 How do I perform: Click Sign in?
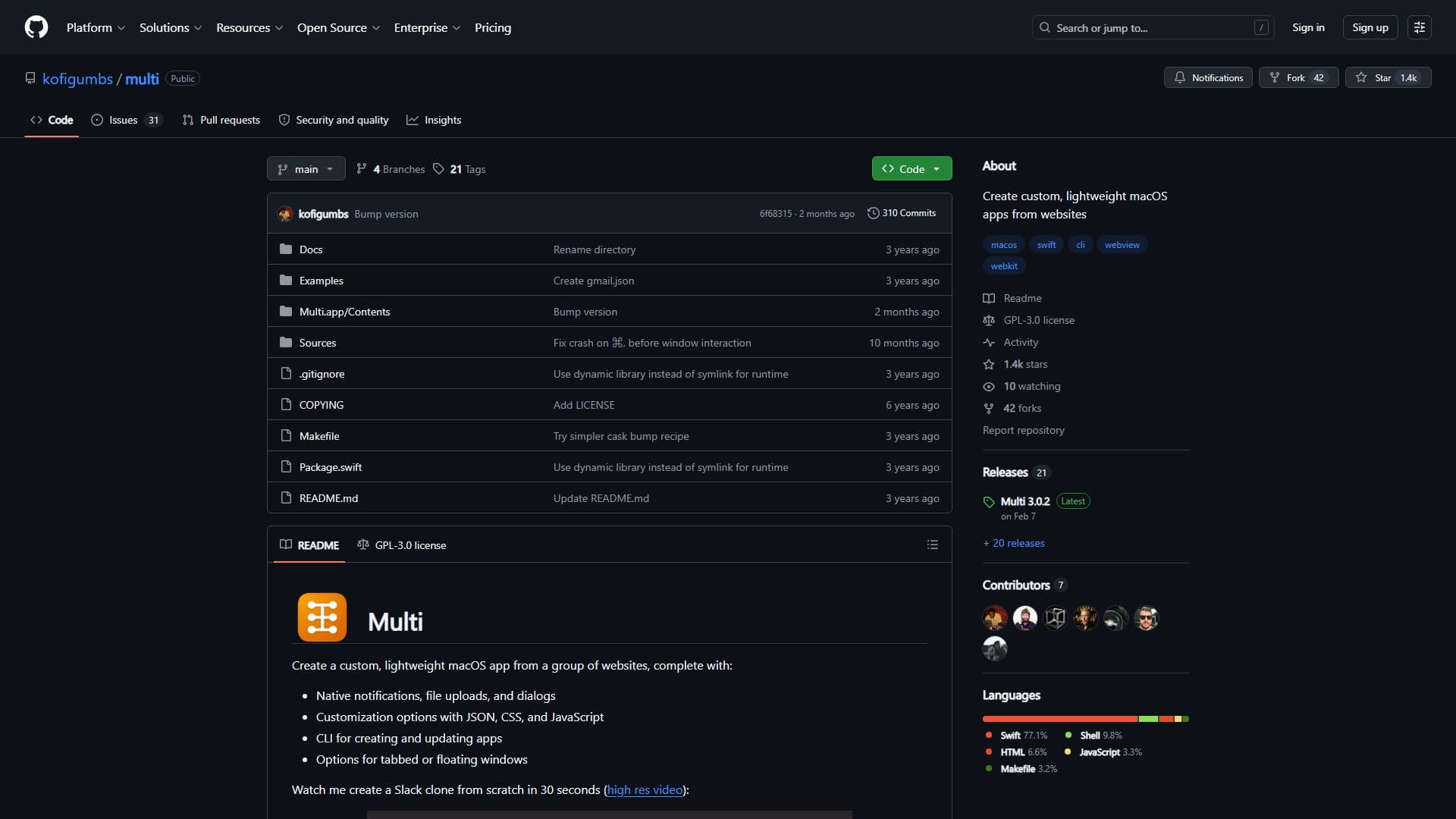1308,27
